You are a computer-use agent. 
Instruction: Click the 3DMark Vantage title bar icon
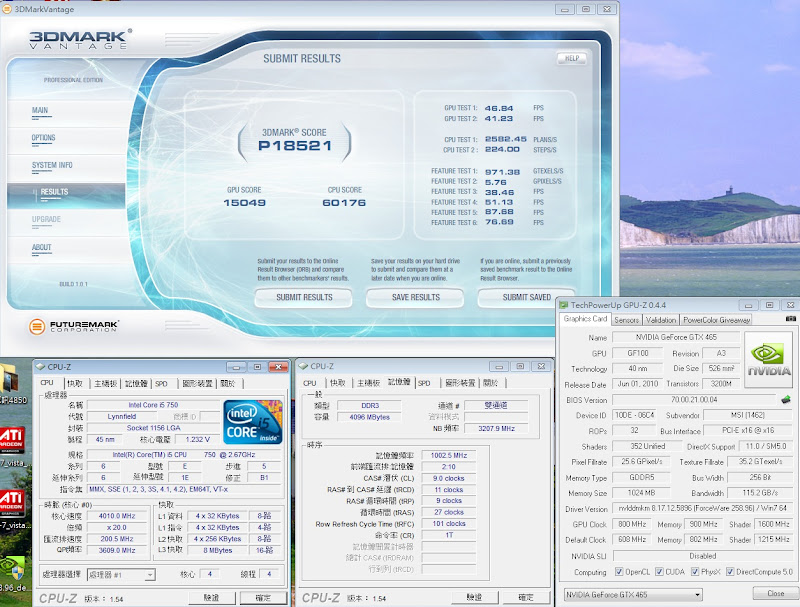pos(7,9)
